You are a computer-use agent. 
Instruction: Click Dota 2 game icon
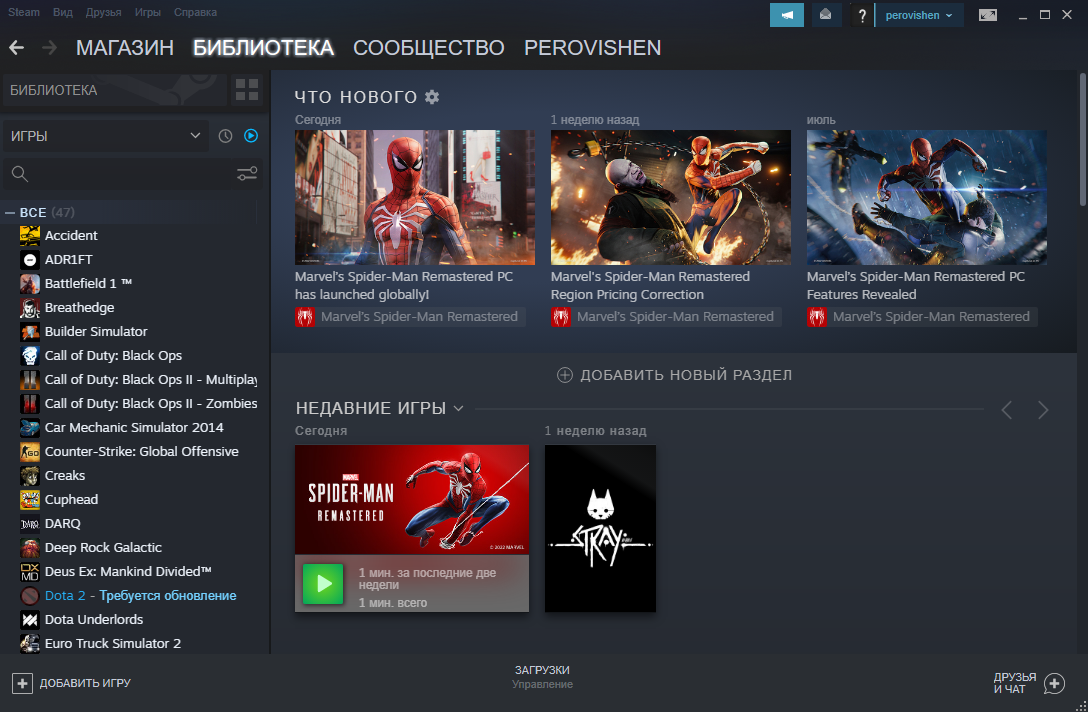30,595
